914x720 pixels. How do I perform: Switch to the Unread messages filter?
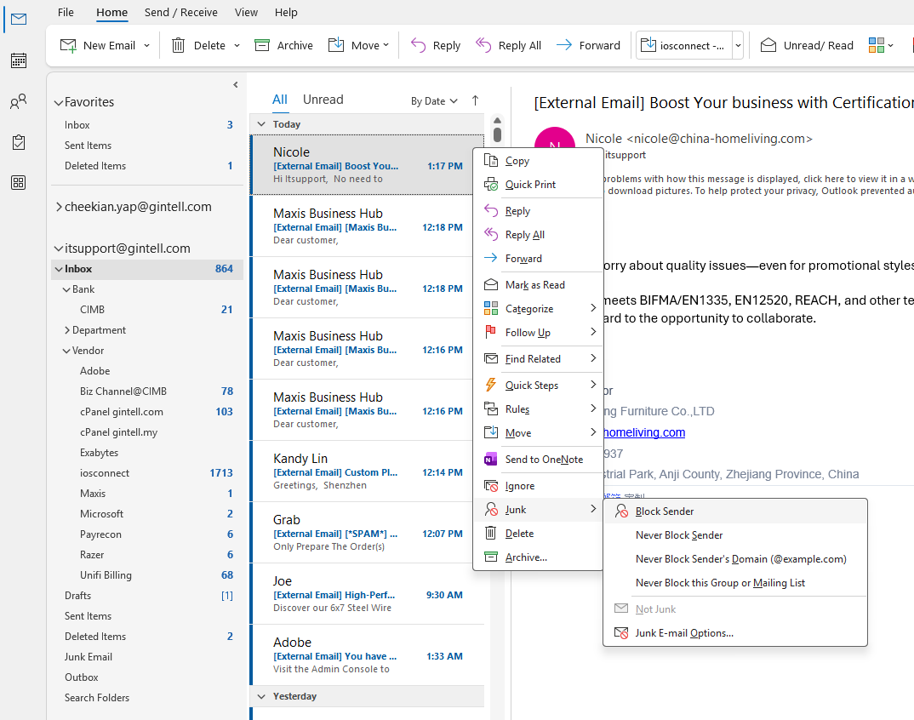pos(323,99)
